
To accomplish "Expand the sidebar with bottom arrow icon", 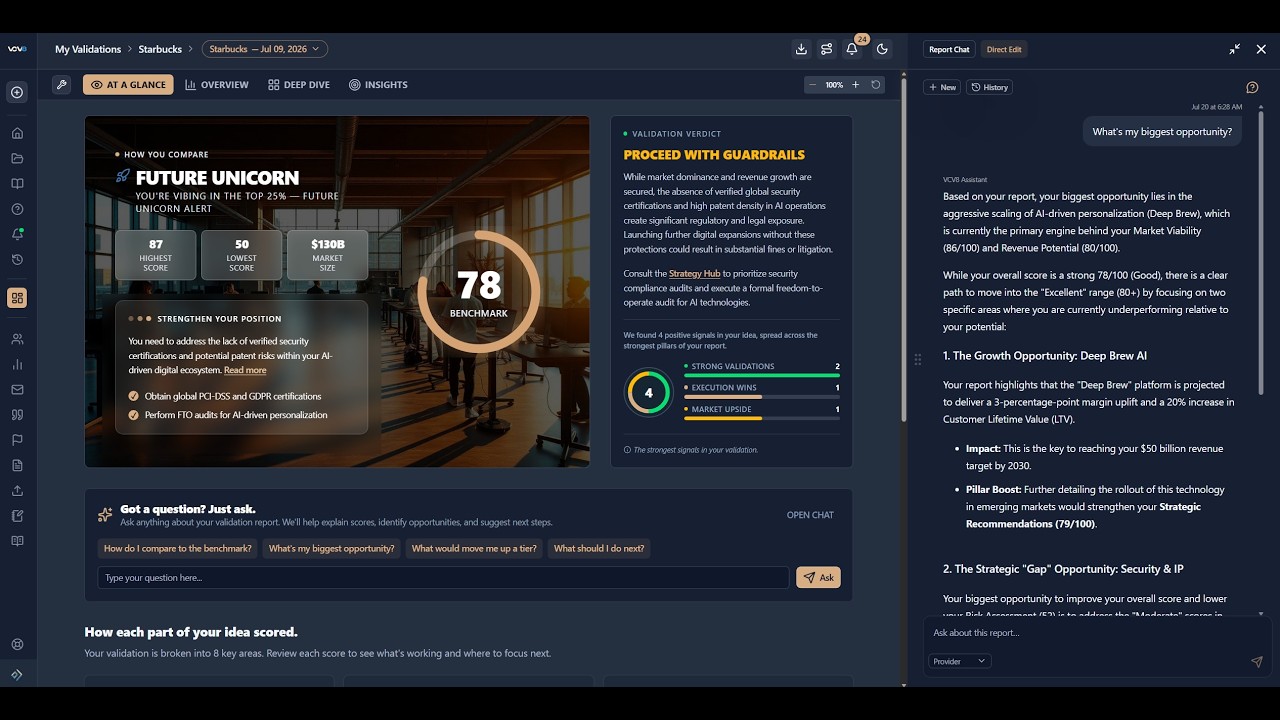I will click(17, 675).
